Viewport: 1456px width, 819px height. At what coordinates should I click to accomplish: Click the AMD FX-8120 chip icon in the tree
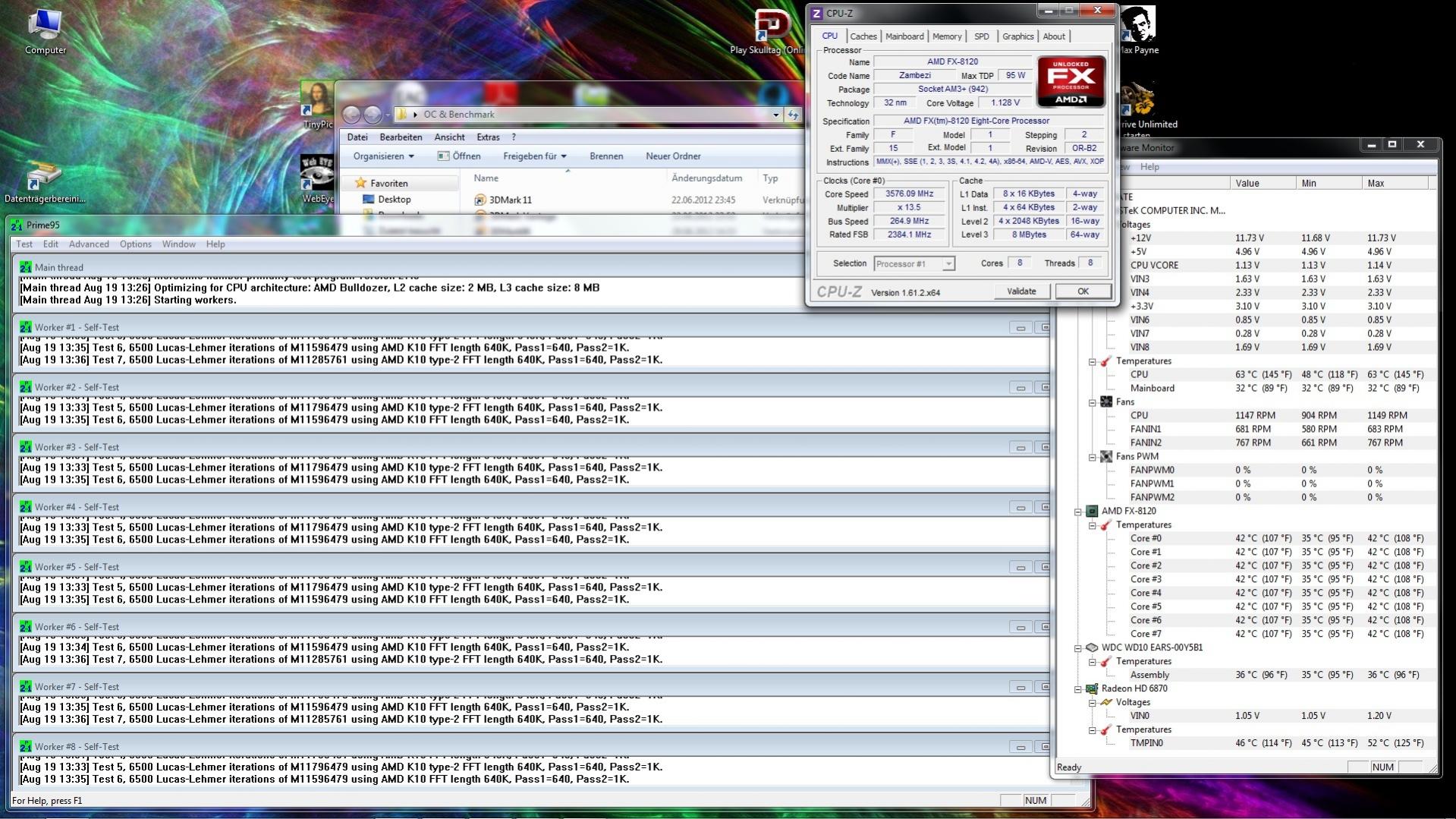[x=1092, y=512]
